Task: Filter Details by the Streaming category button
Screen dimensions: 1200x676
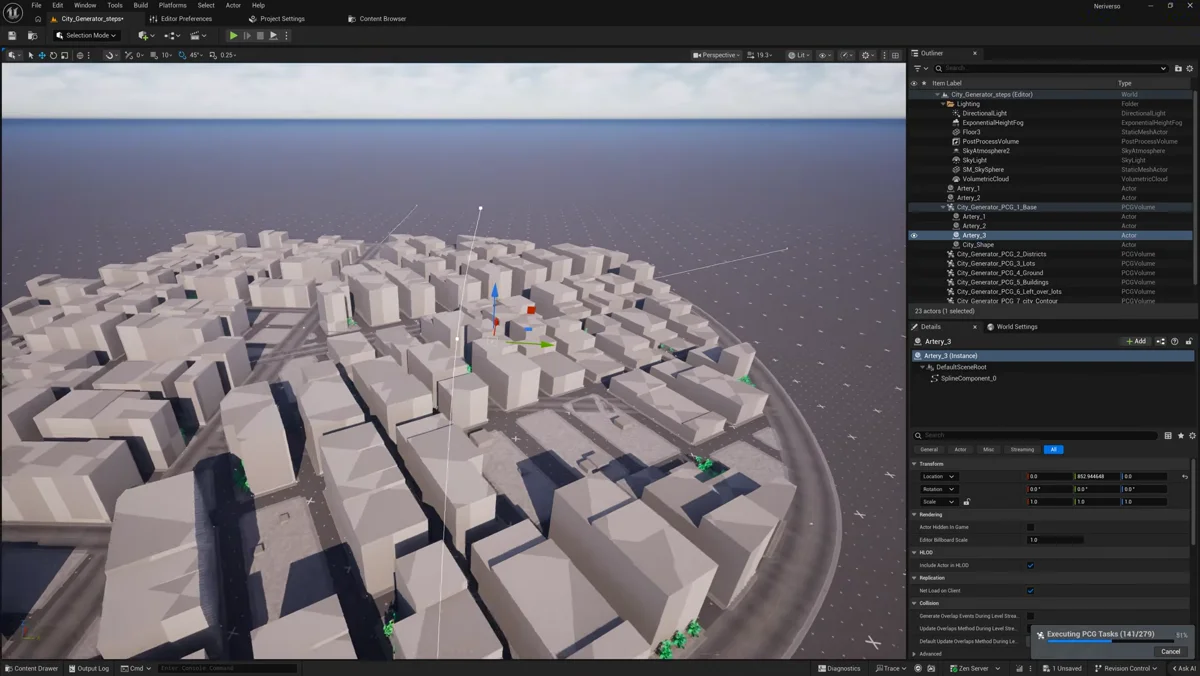Action: 1022,449
